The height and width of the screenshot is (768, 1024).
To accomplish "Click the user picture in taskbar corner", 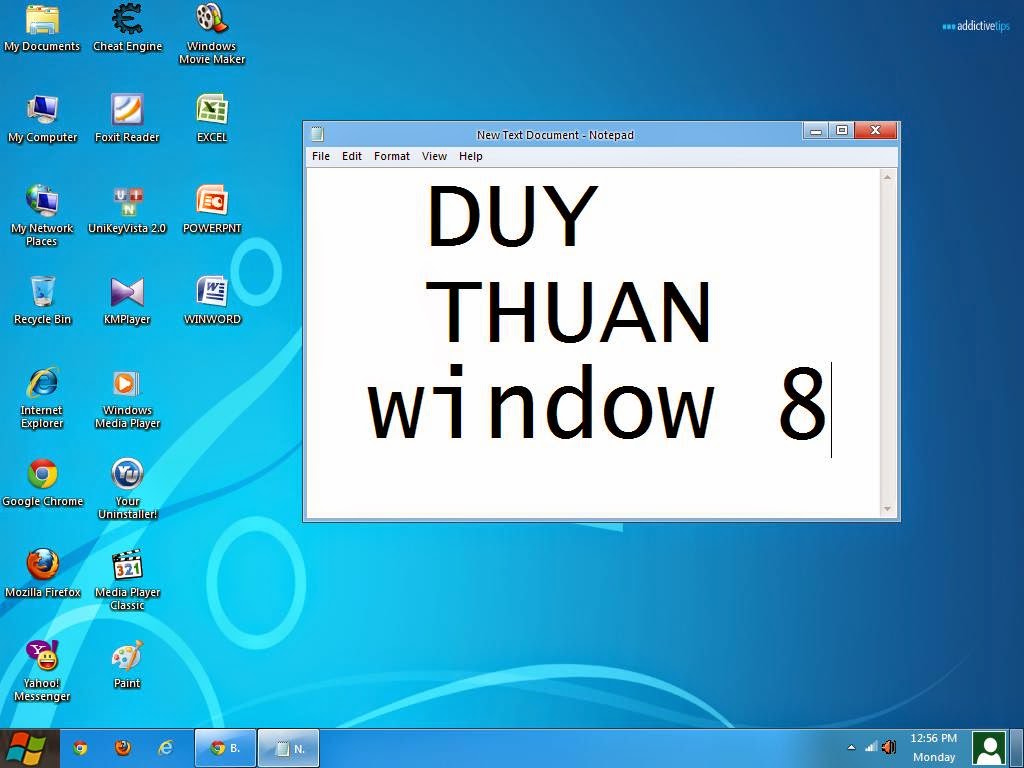I will pos(989,748).
